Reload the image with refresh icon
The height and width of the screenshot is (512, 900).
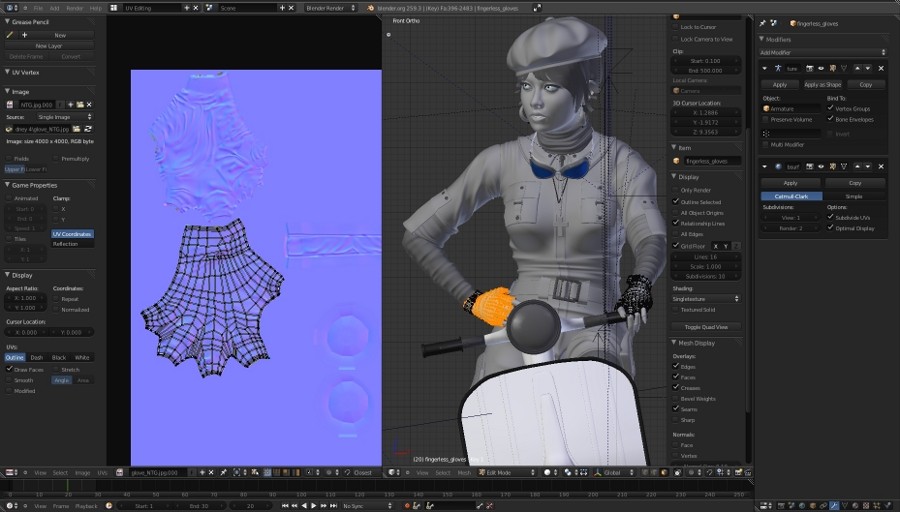(88, 129)
